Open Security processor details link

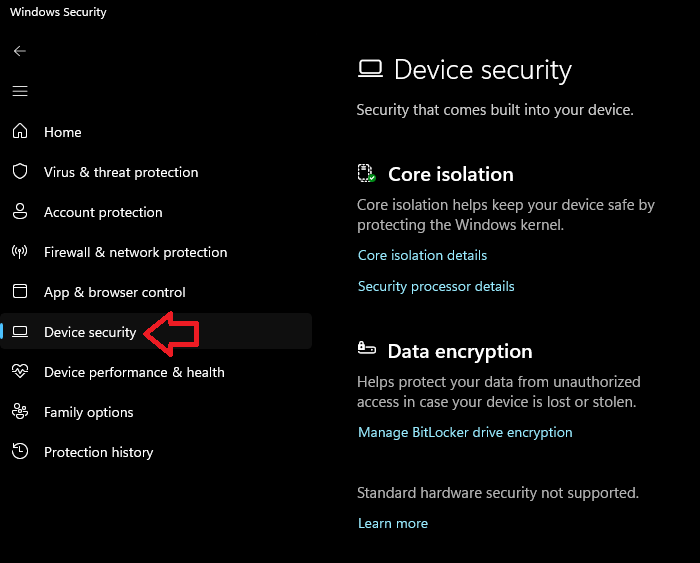point(436,286)
